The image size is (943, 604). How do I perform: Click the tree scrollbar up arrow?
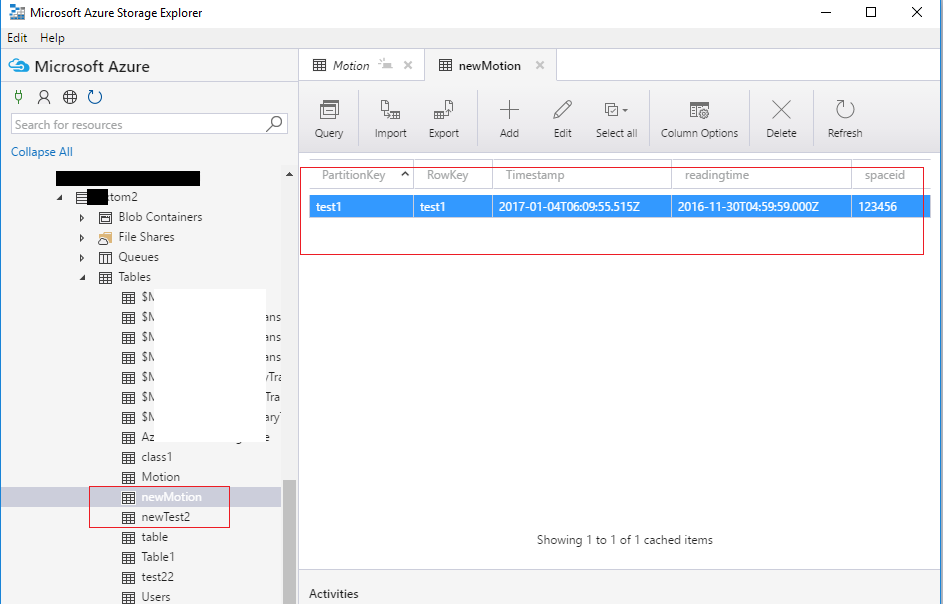(290, 174)
